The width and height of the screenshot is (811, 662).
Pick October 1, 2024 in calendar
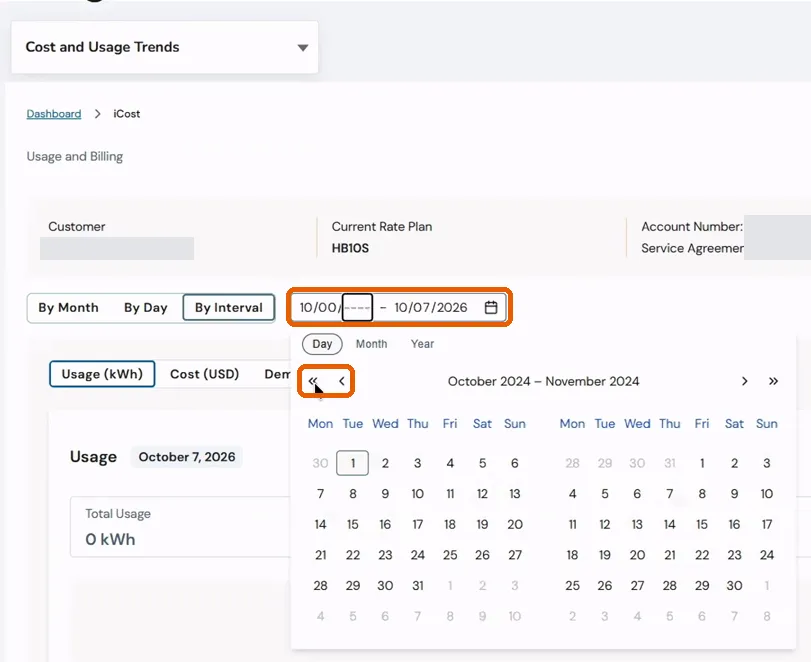pyautogui.click(x=353, y=463)
